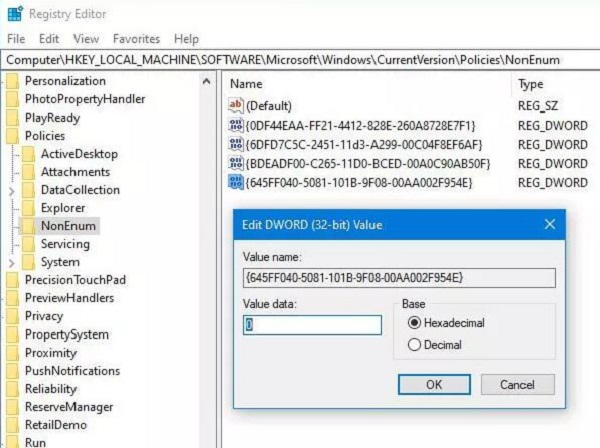The height and width of the screenshot is (448, 600).
Task: Click the REG_SZ type cell
Action: tap(538, 106)
